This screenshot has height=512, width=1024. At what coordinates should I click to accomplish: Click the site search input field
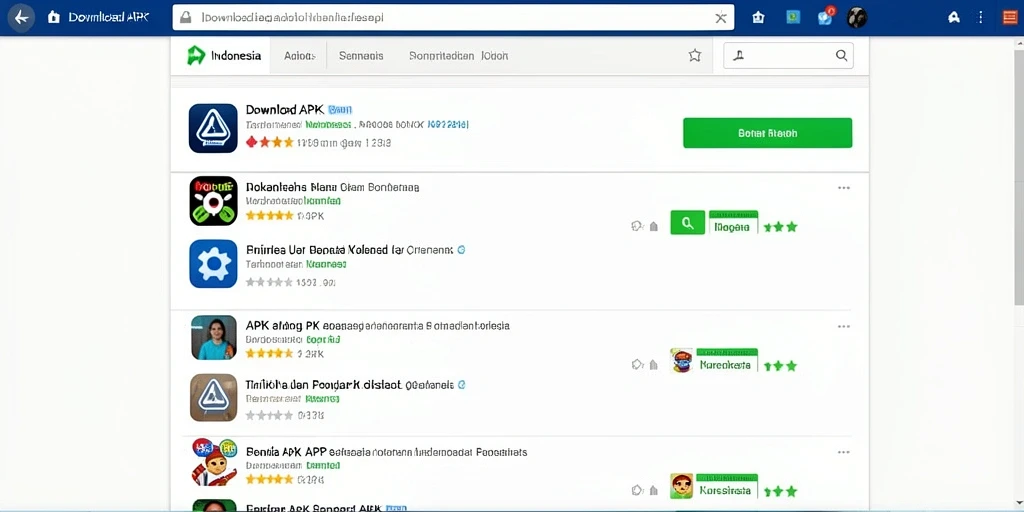pos(788,56)
